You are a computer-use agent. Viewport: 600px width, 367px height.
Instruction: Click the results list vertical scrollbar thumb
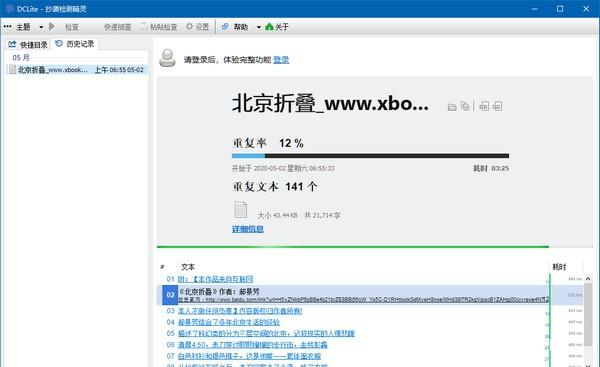(588, 315)
